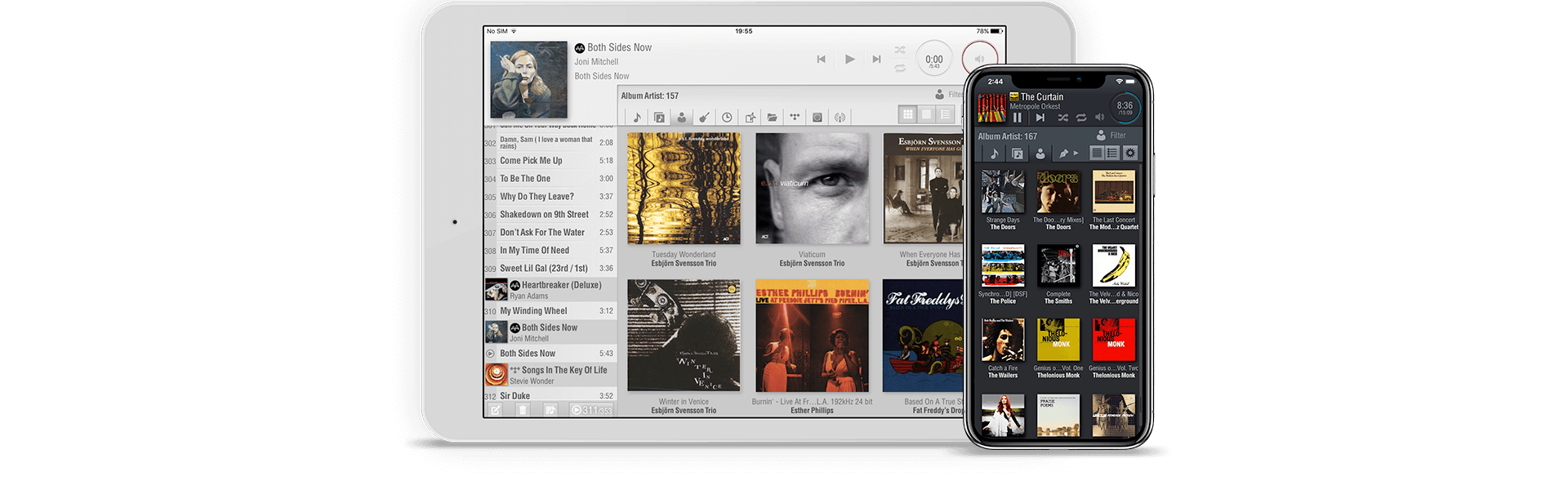The height and width of the screenshot is (503, 1568).
Task: Select the Artist tab on phone
Action: (1040, 153)
